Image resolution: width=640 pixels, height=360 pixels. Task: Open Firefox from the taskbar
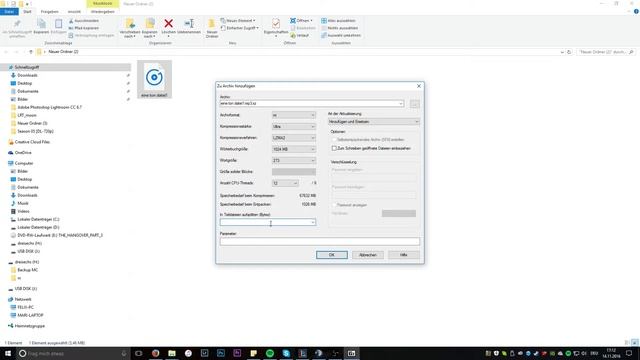coord(155,353)
